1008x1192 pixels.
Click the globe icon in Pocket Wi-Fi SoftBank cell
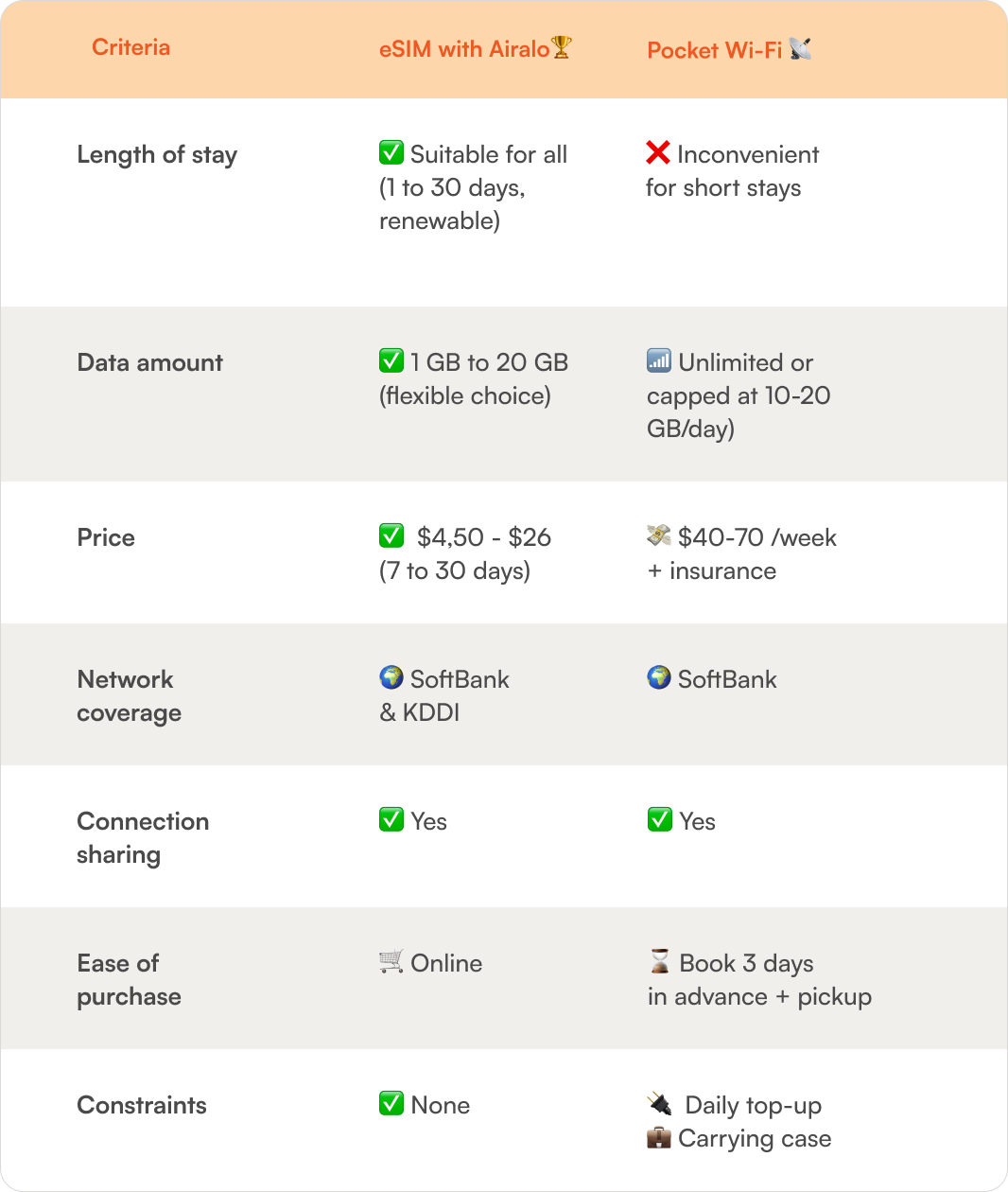pyautogui.click(x=659, y=677)
